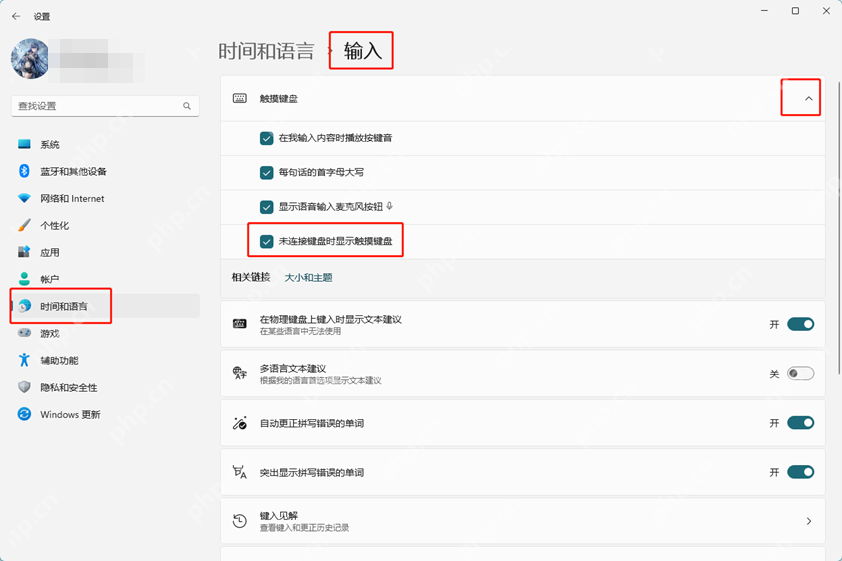This screenshot has width=842, height=561.
Task: Disable 自动更正拼写错误的单词 toggle
Action: click(x=801, y=423)
